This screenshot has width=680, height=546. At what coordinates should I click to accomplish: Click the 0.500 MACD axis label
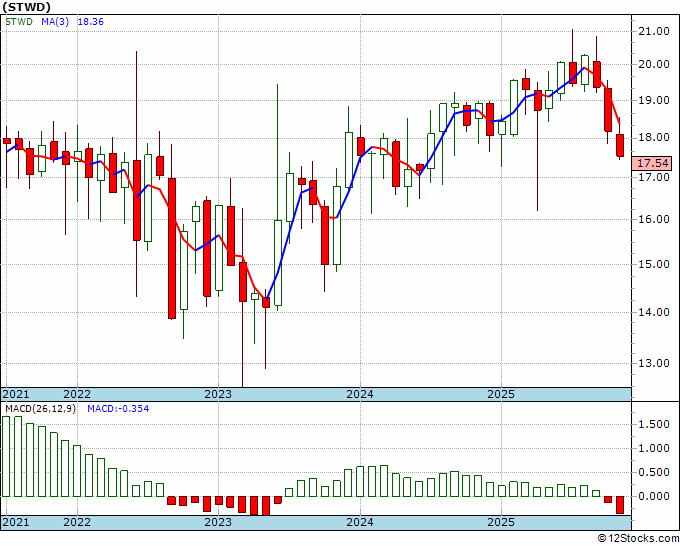[x=654, y=472]
